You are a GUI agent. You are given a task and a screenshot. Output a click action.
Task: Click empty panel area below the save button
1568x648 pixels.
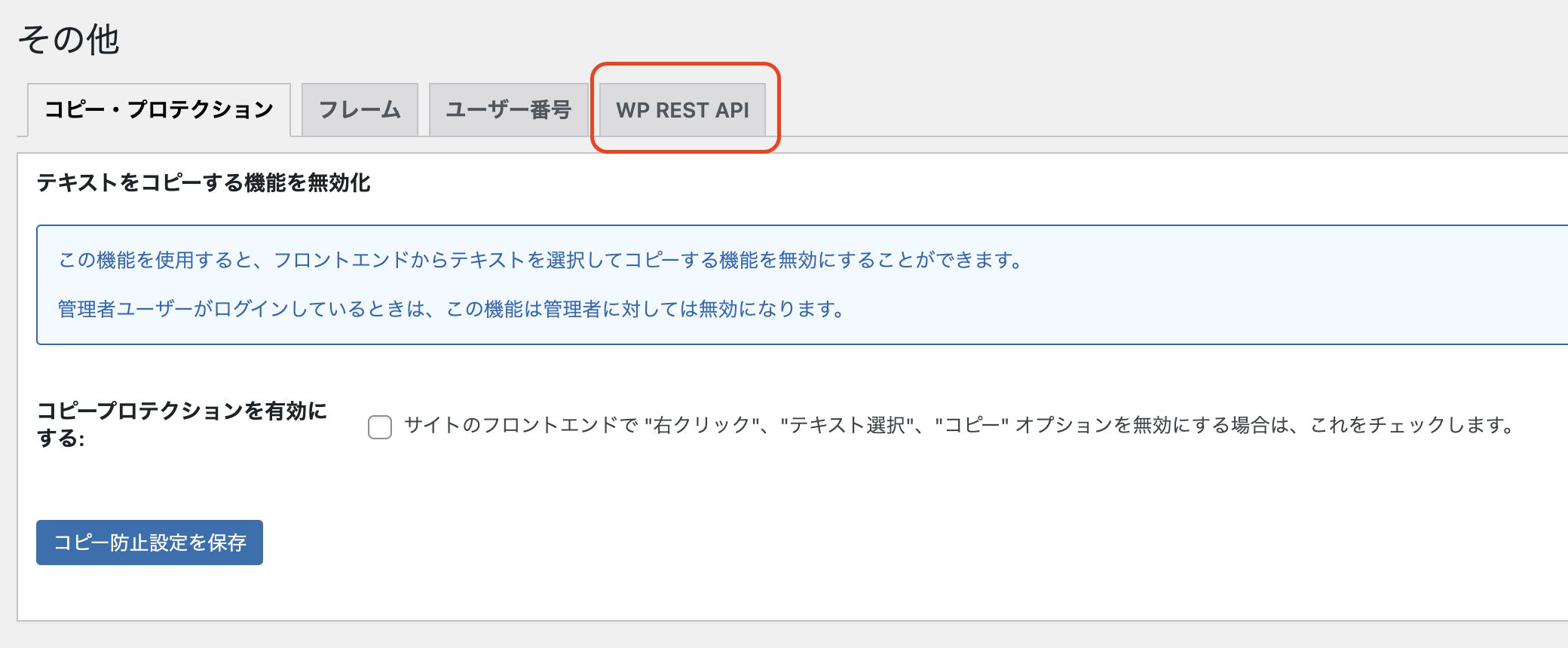(754, 595)
